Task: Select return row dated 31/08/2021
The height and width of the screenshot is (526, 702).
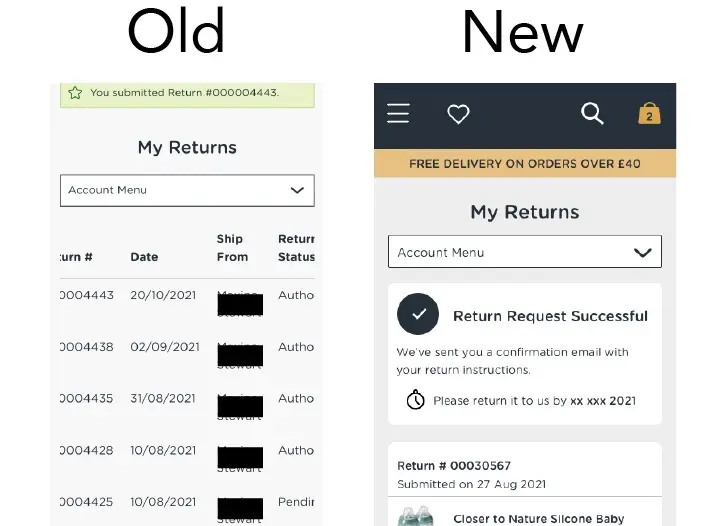Action: coord(163,398)
